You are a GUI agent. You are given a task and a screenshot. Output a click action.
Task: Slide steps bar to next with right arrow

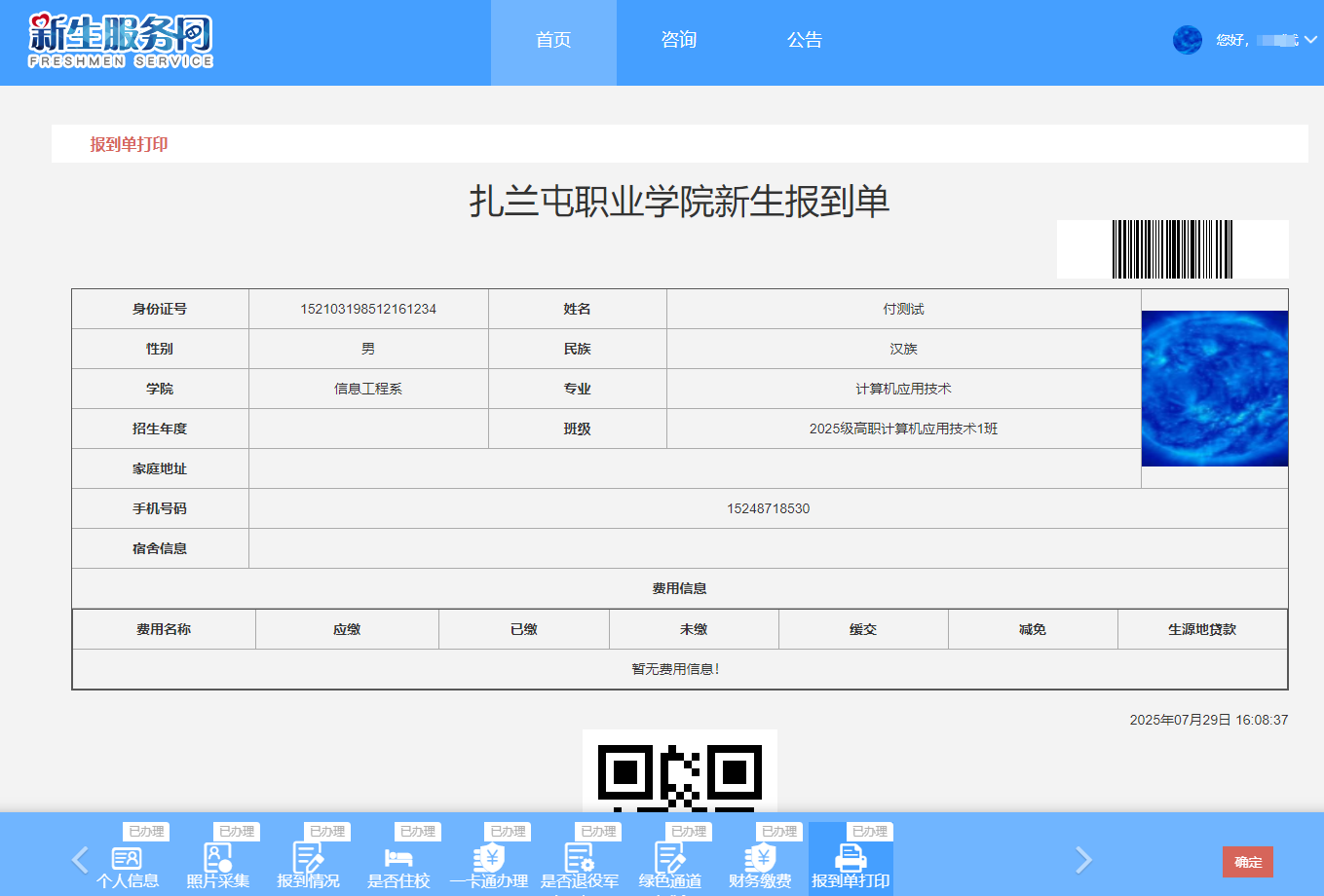1083,859
